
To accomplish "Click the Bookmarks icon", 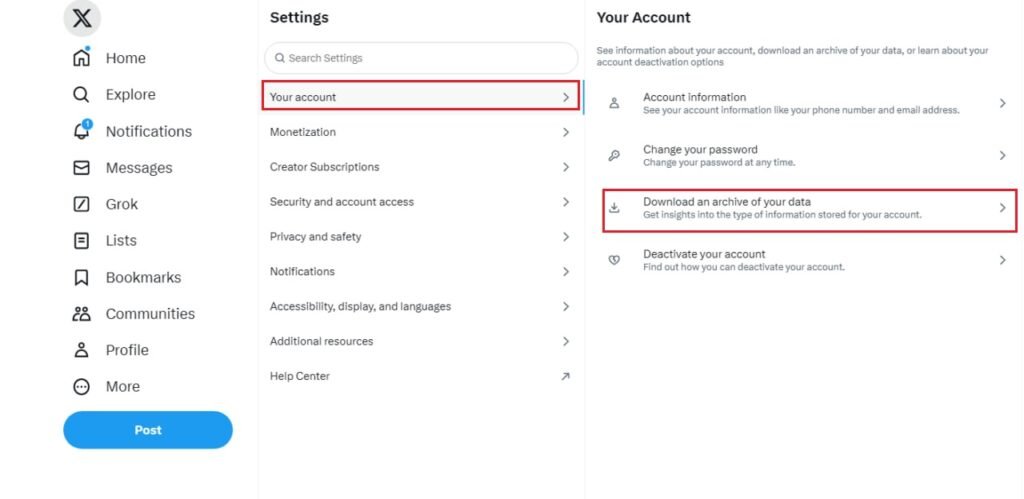I will [82, 277].
